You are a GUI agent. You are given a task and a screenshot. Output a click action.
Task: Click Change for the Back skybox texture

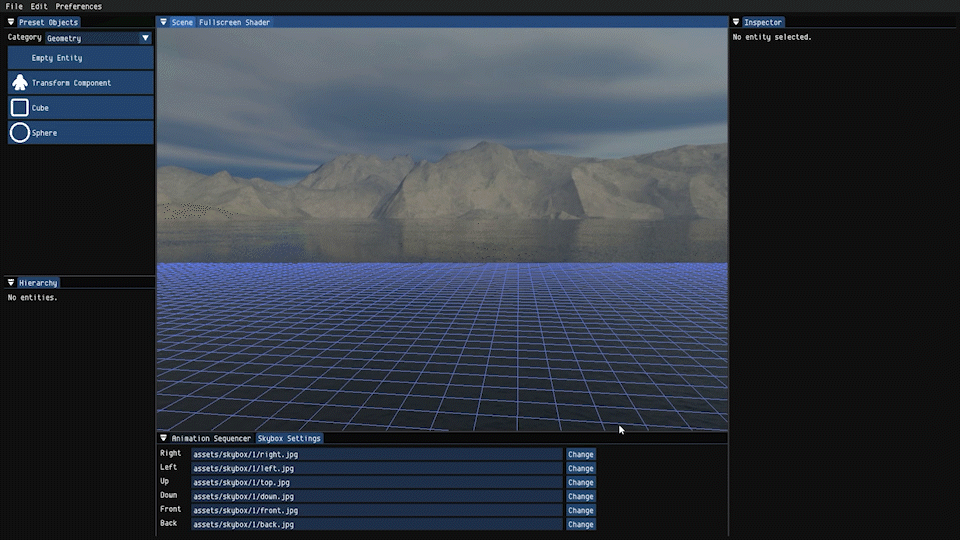(581, 524)
